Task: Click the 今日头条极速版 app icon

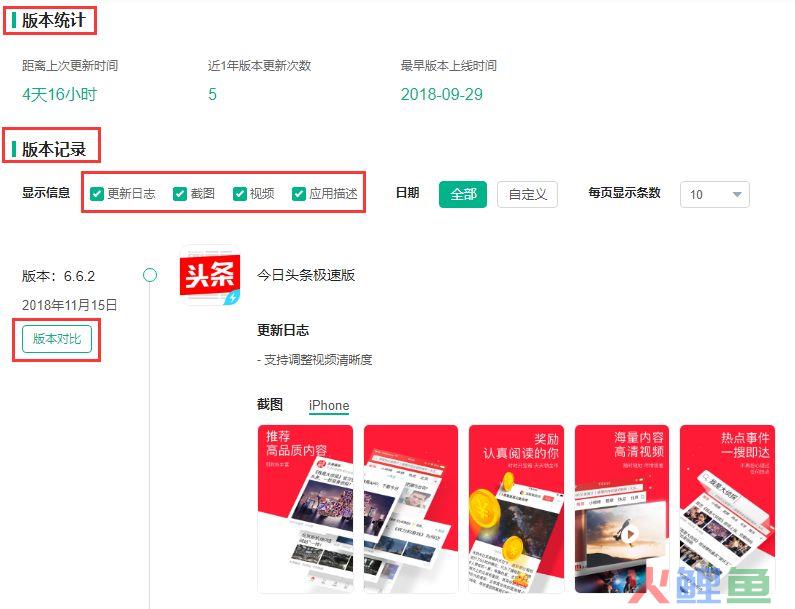Action: coord(210,275)
